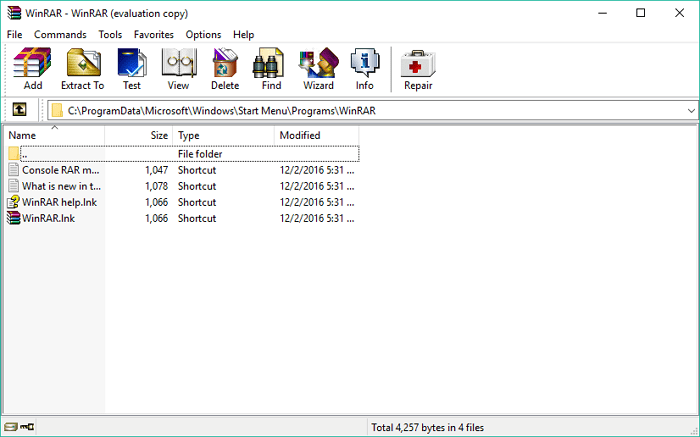700x437 pixels.
Task: Click the folder icon in address bar
Action: coord(57,110)
